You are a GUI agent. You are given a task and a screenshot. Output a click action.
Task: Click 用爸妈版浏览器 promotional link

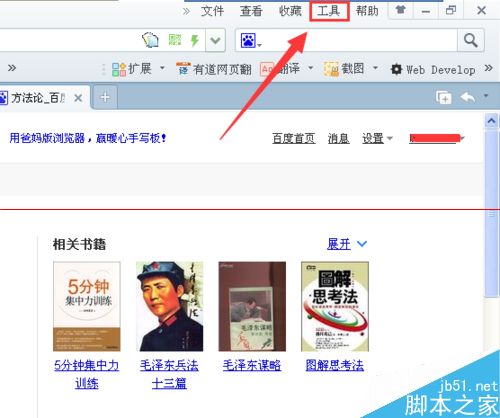88,138
